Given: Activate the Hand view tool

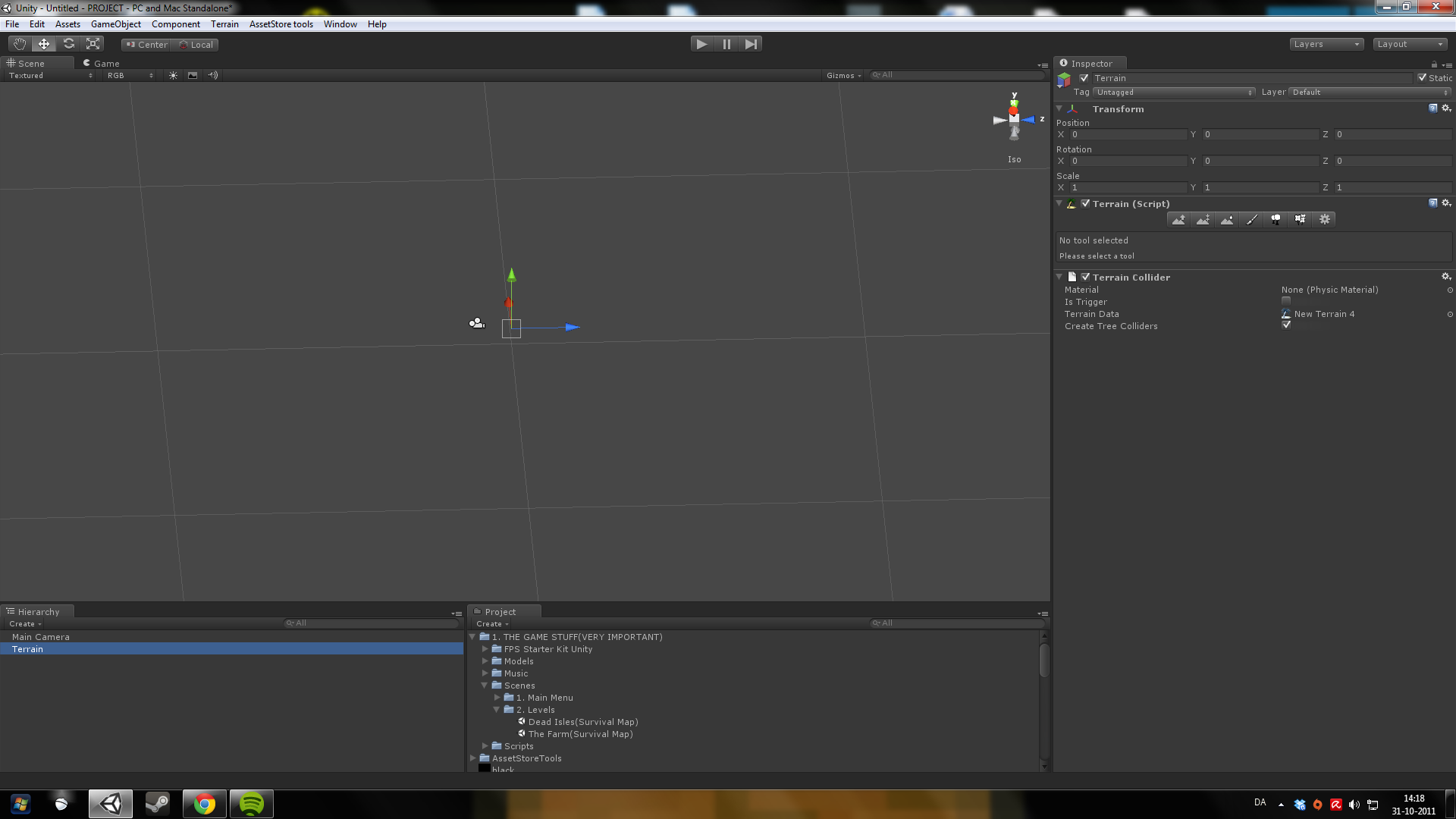Looking at the screenshot, I should (x=20, y=44).
